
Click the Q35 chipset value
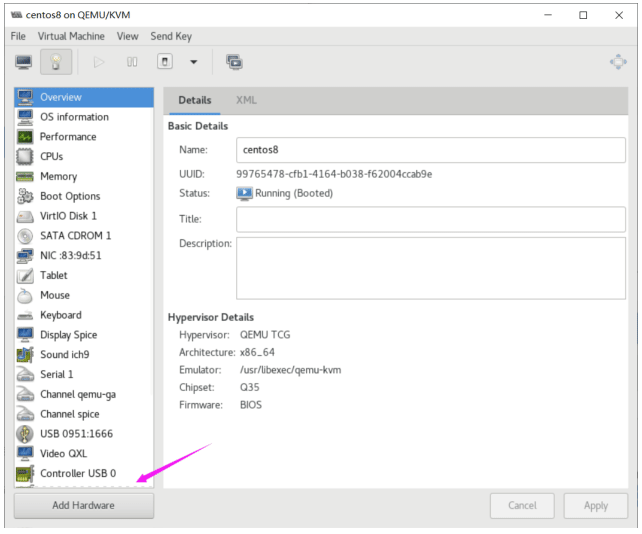pyautogui.click(x=249, y=387)
